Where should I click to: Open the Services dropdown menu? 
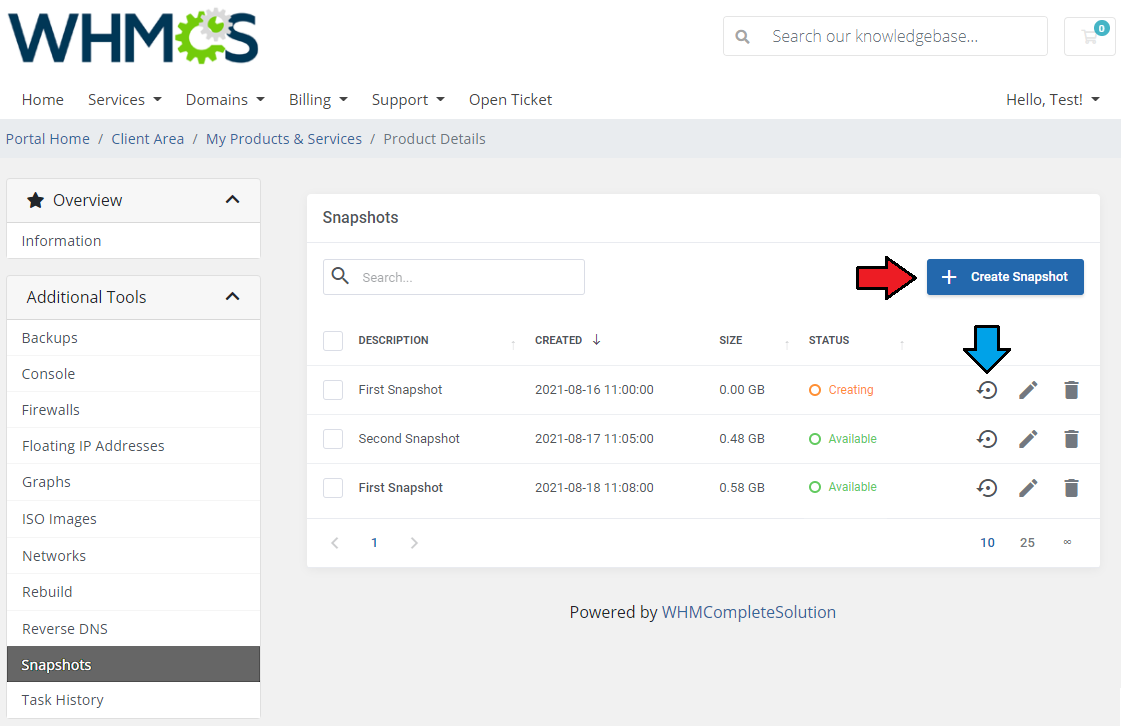point(124,99)
